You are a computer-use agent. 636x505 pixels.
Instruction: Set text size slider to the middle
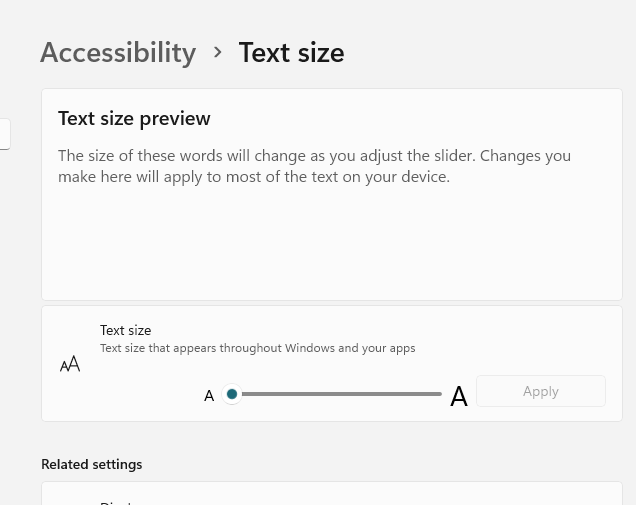[337, 394]
